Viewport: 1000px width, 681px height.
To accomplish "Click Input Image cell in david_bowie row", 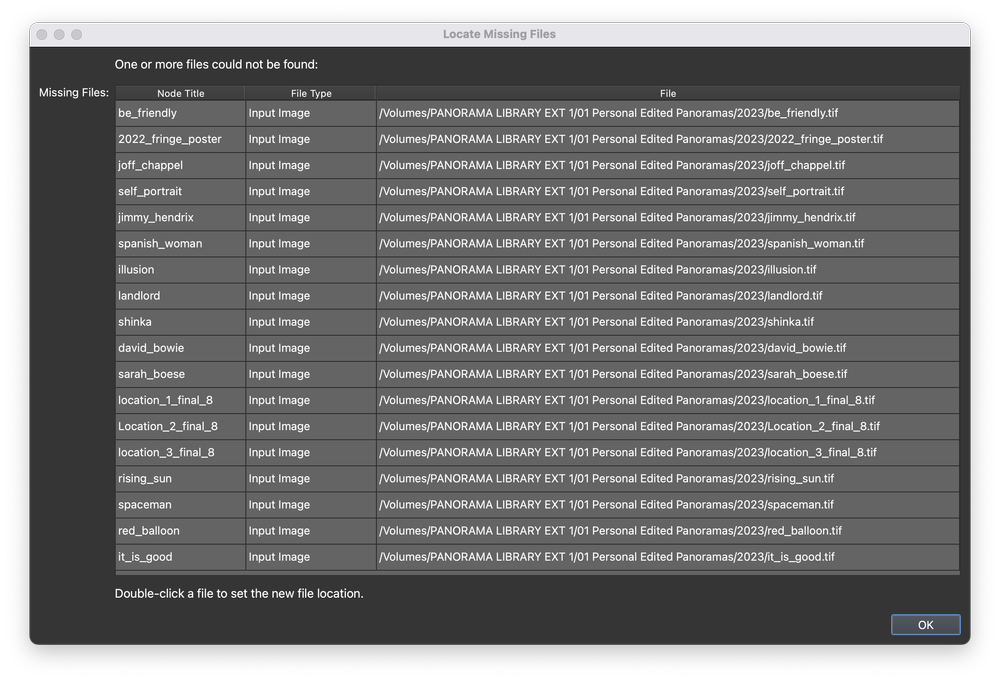I will (311, 348).
